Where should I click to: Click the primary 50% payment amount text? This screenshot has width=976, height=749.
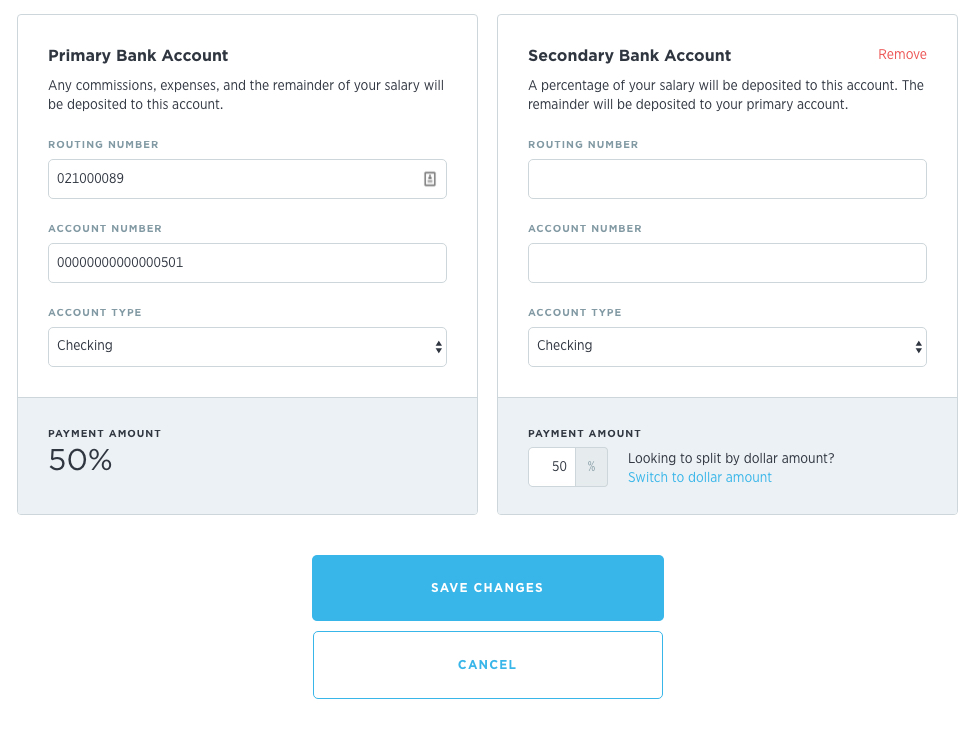[x=80, y=460]
